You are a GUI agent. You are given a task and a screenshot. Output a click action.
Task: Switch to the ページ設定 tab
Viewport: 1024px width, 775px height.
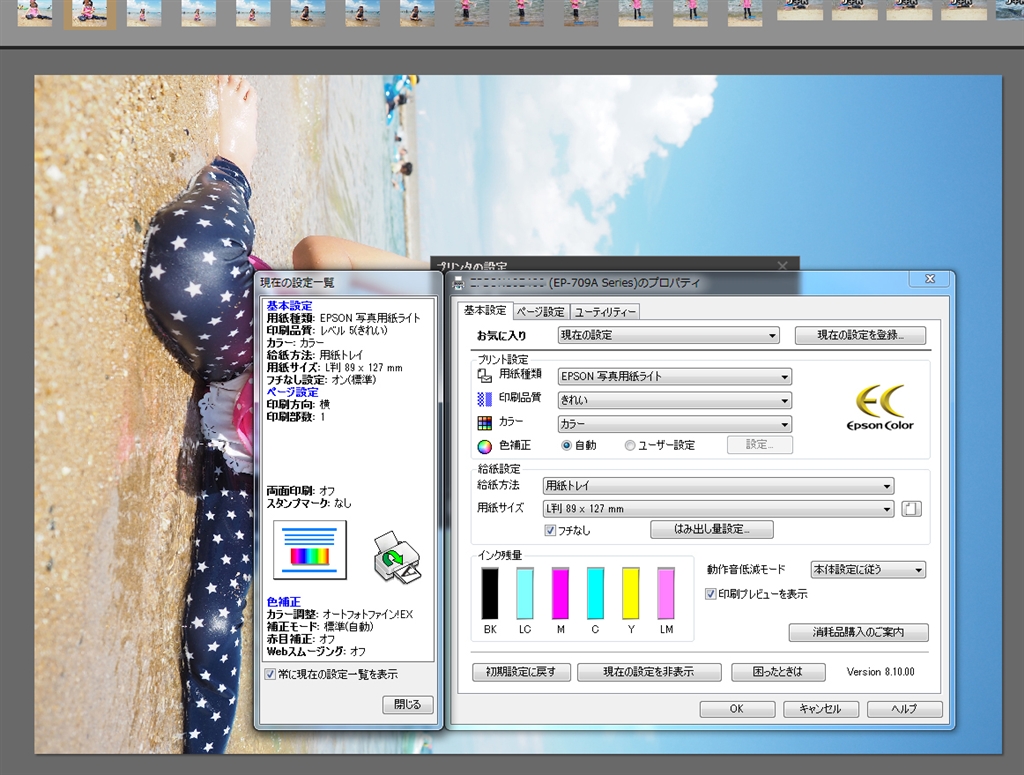541,312
